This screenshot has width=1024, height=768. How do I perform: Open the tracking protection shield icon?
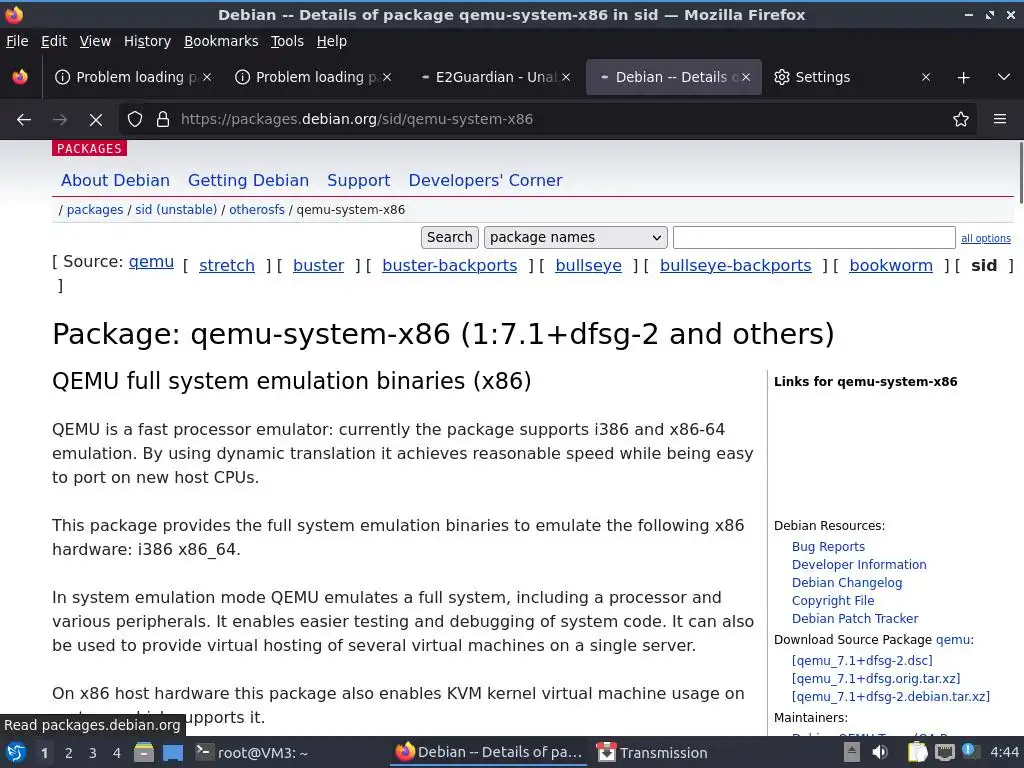[135, 120]
